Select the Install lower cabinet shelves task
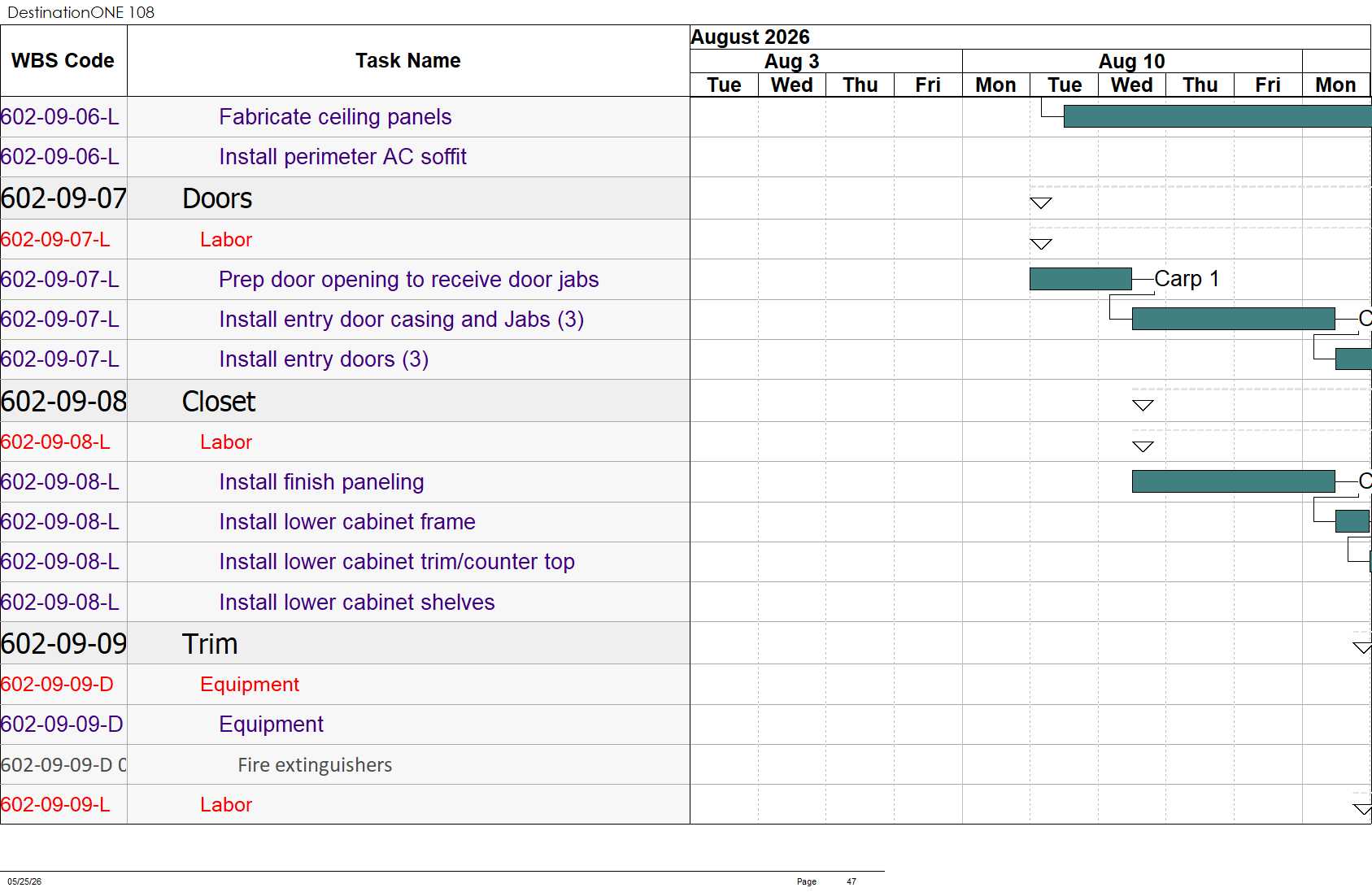Viewport: 1372px width, 892px height. click(x=357, y=603)
